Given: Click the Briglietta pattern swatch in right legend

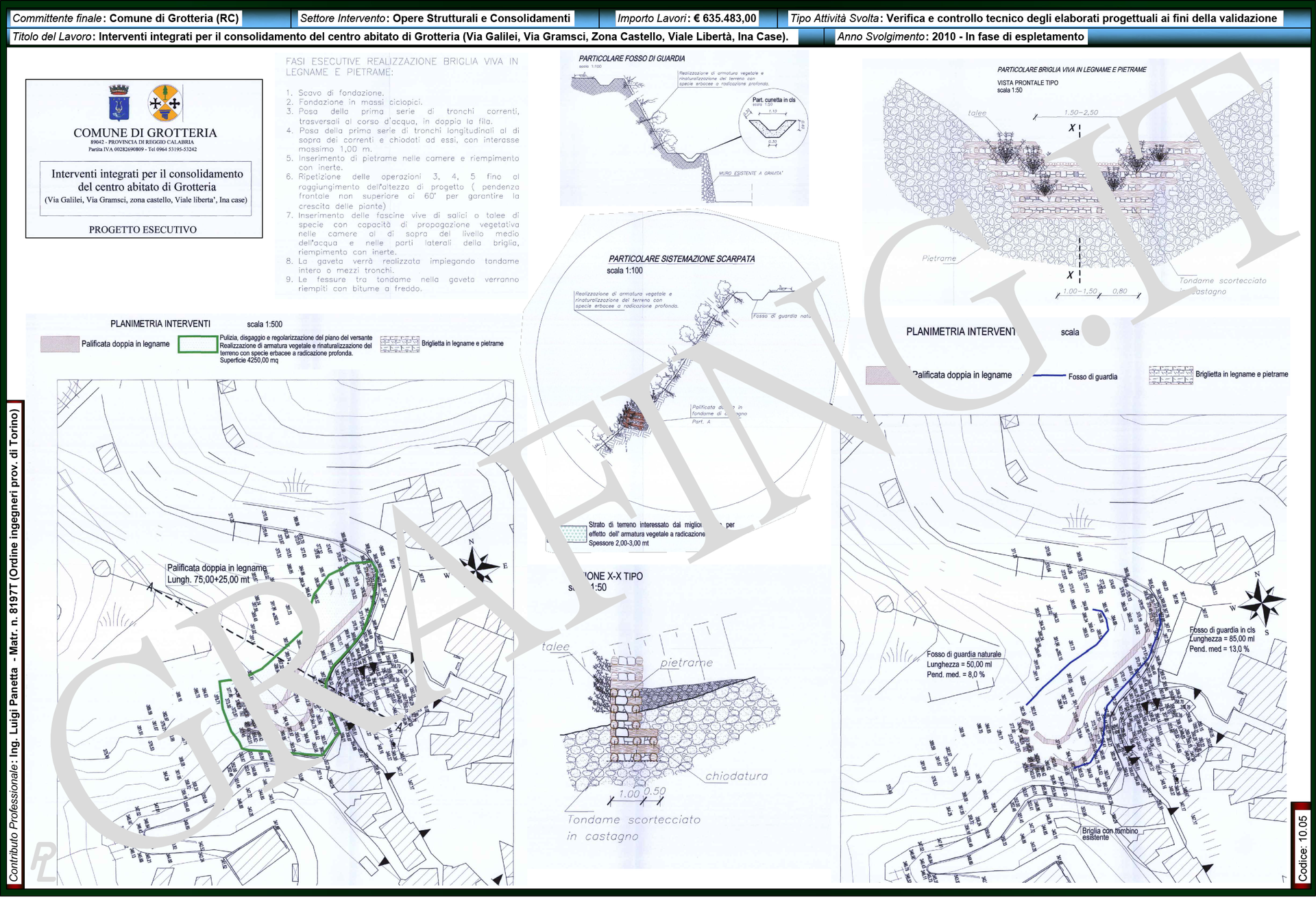Looking at the screenshot, I should tap(1171, 375).
